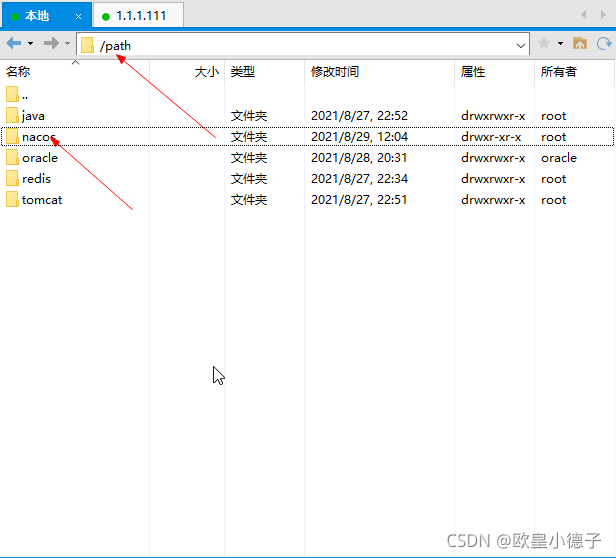
Task: Click the date 2021/8/29, 12:04
Action: click(359, 137)
